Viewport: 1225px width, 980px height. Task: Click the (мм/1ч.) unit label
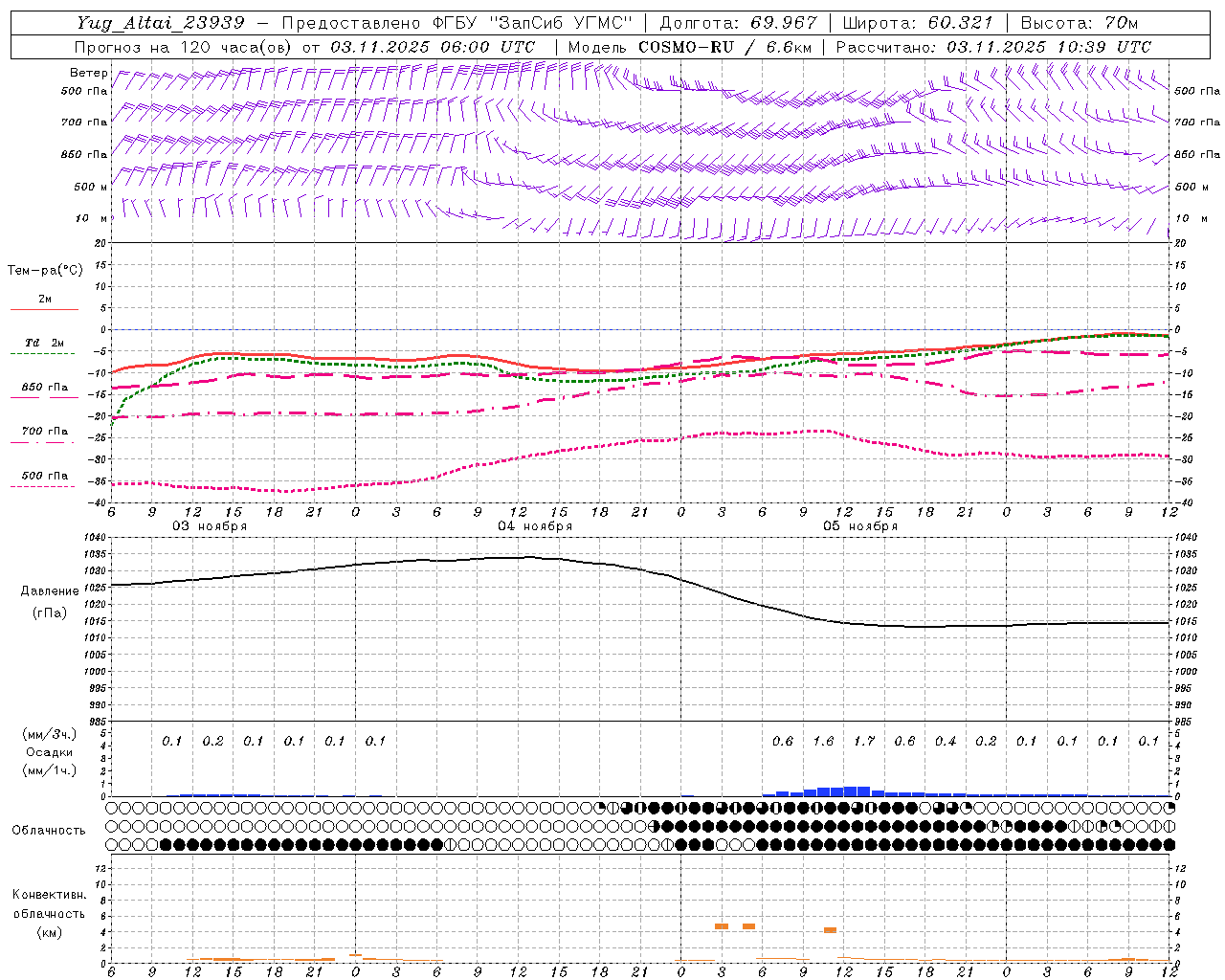click(x=49, y=770)
